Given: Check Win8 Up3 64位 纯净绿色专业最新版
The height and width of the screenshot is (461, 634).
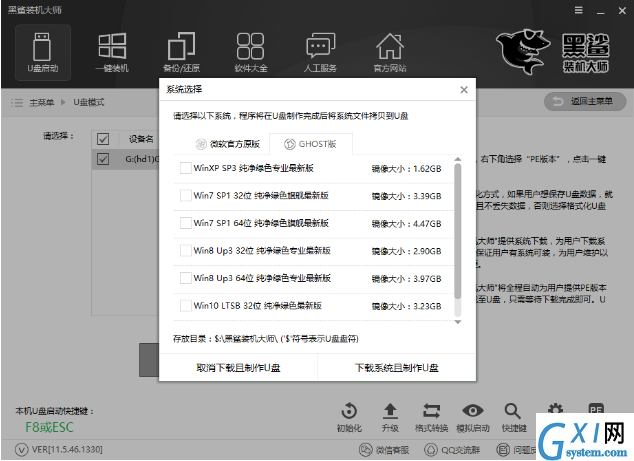Looking at the screenshot, I should [186, 278].
